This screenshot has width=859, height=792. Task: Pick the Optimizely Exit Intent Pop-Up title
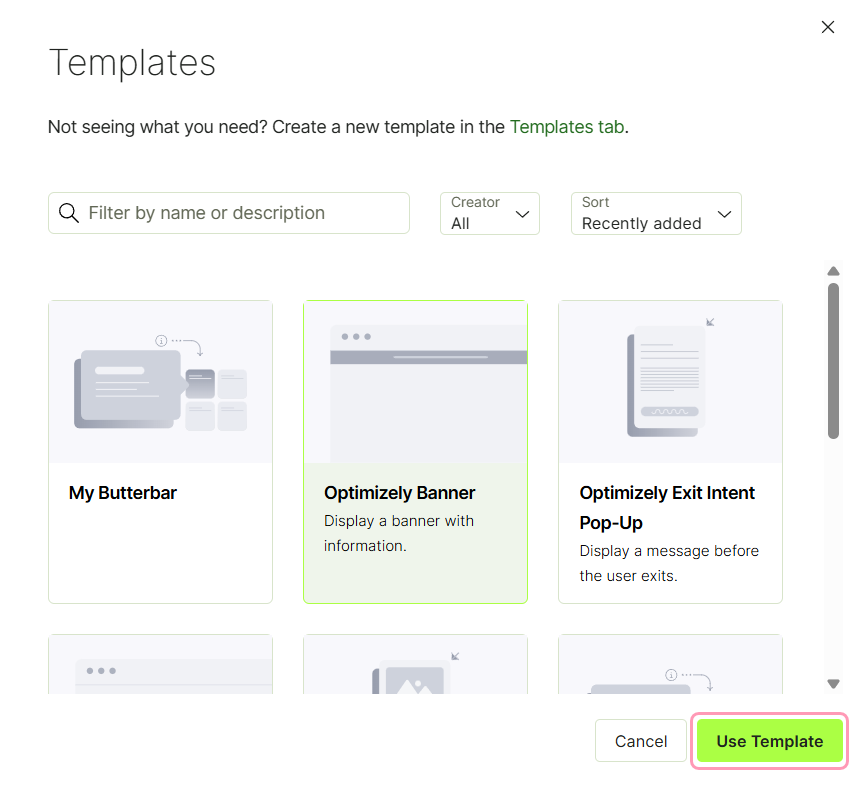coord(667,508)
